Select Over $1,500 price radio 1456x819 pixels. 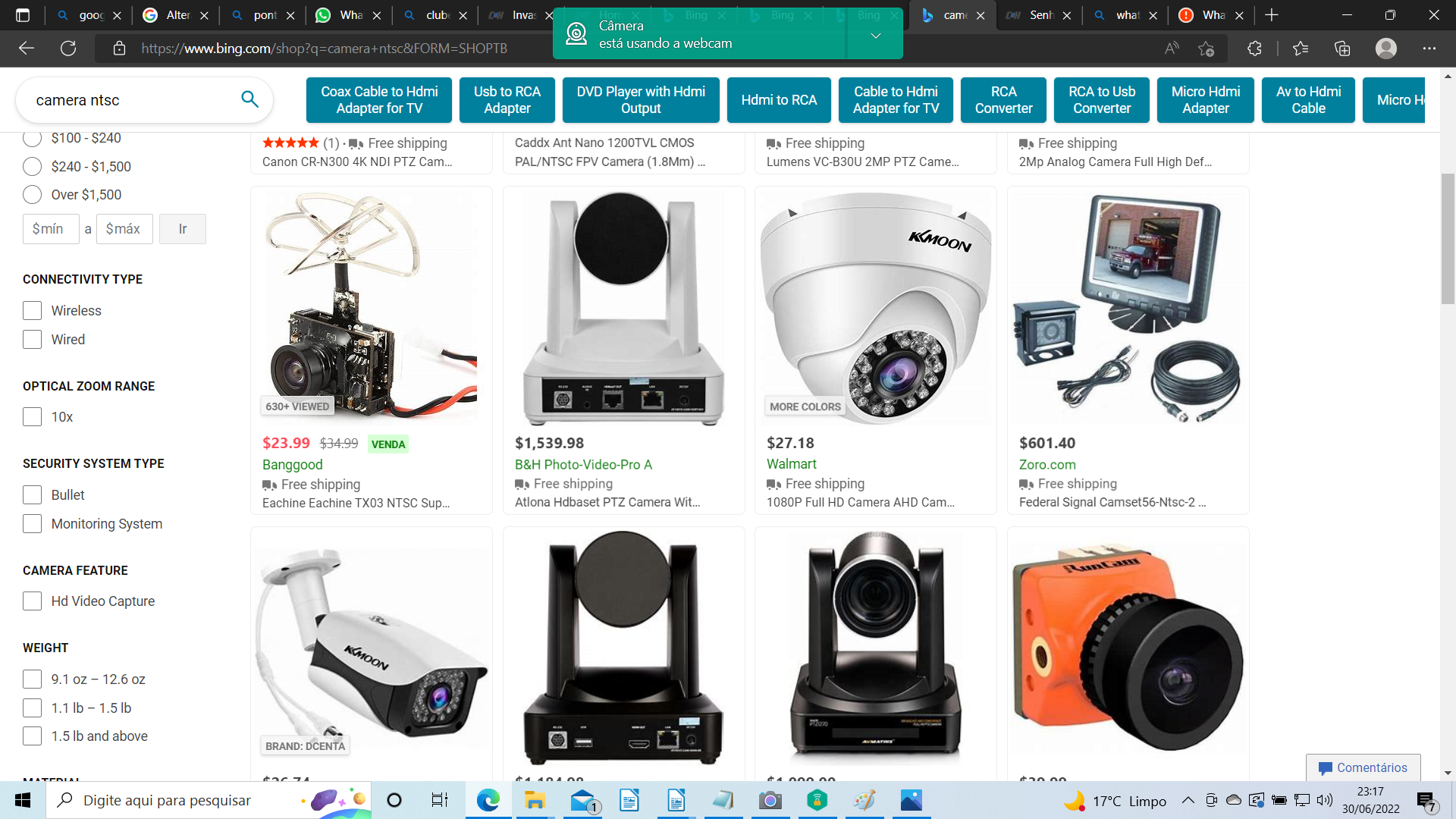pos(32,195)
